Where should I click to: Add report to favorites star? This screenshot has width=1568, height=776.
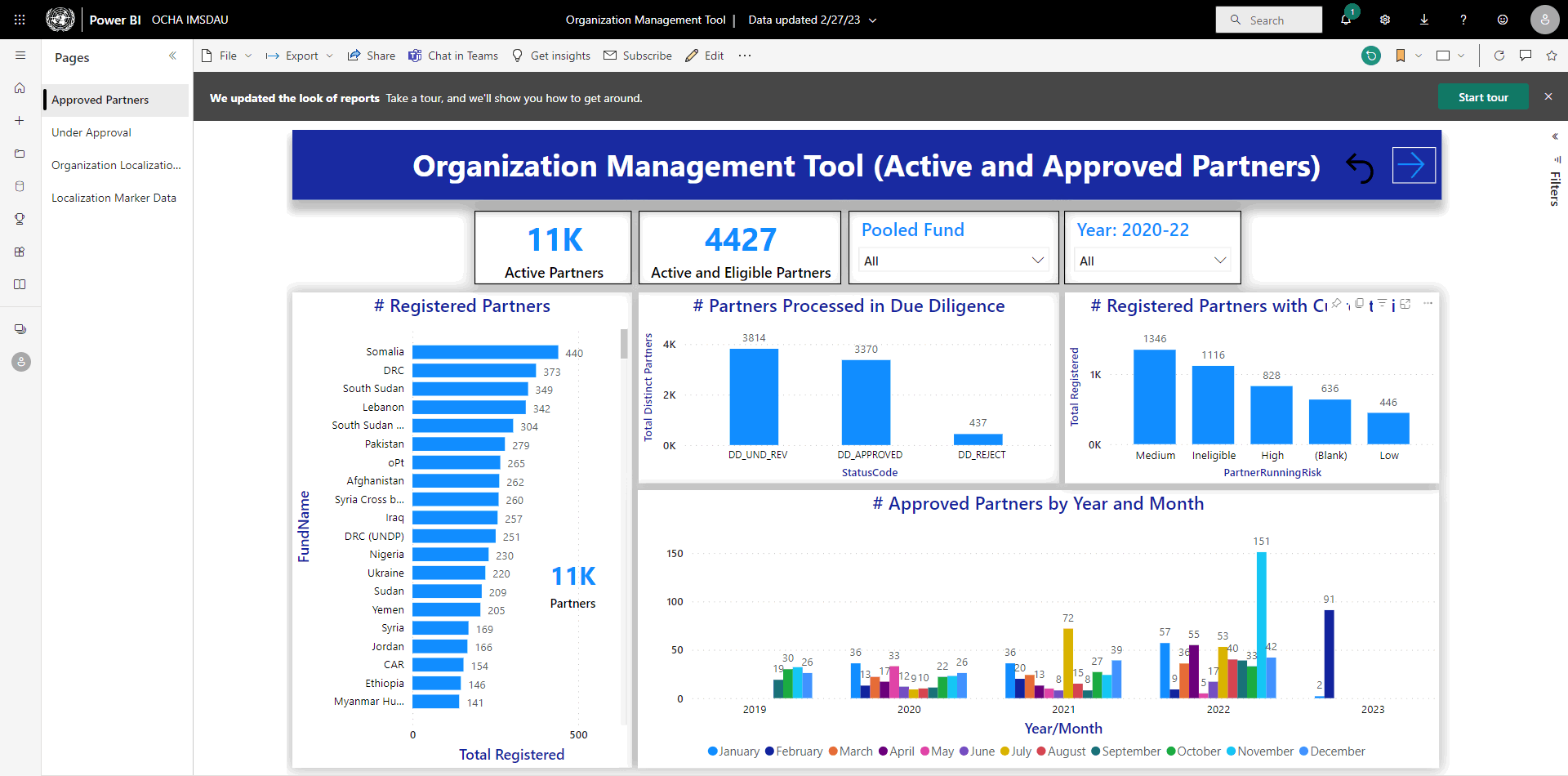coord(1552,56)
